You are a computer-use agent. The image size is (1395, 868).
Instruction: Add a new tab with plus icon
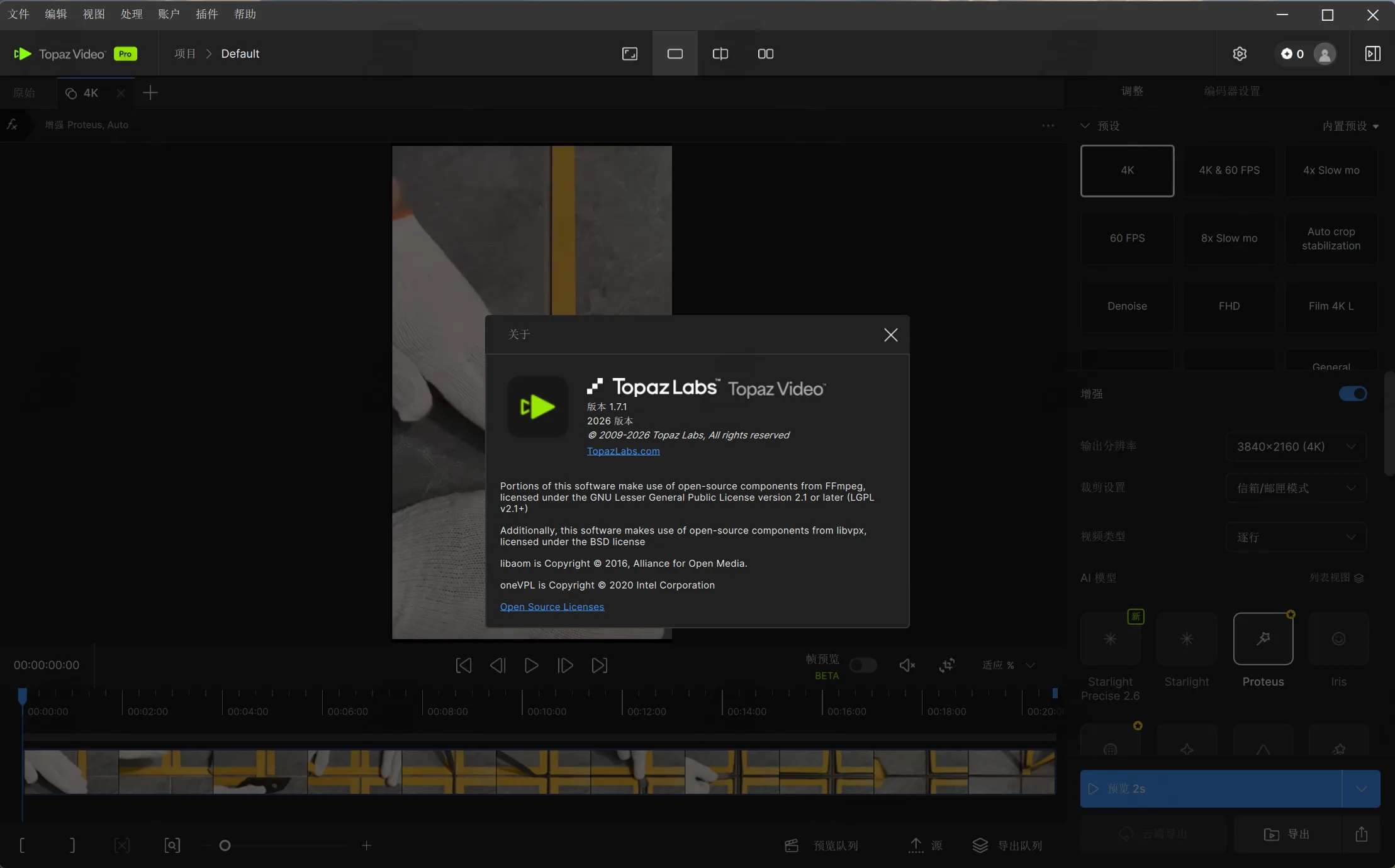[150, 93]
